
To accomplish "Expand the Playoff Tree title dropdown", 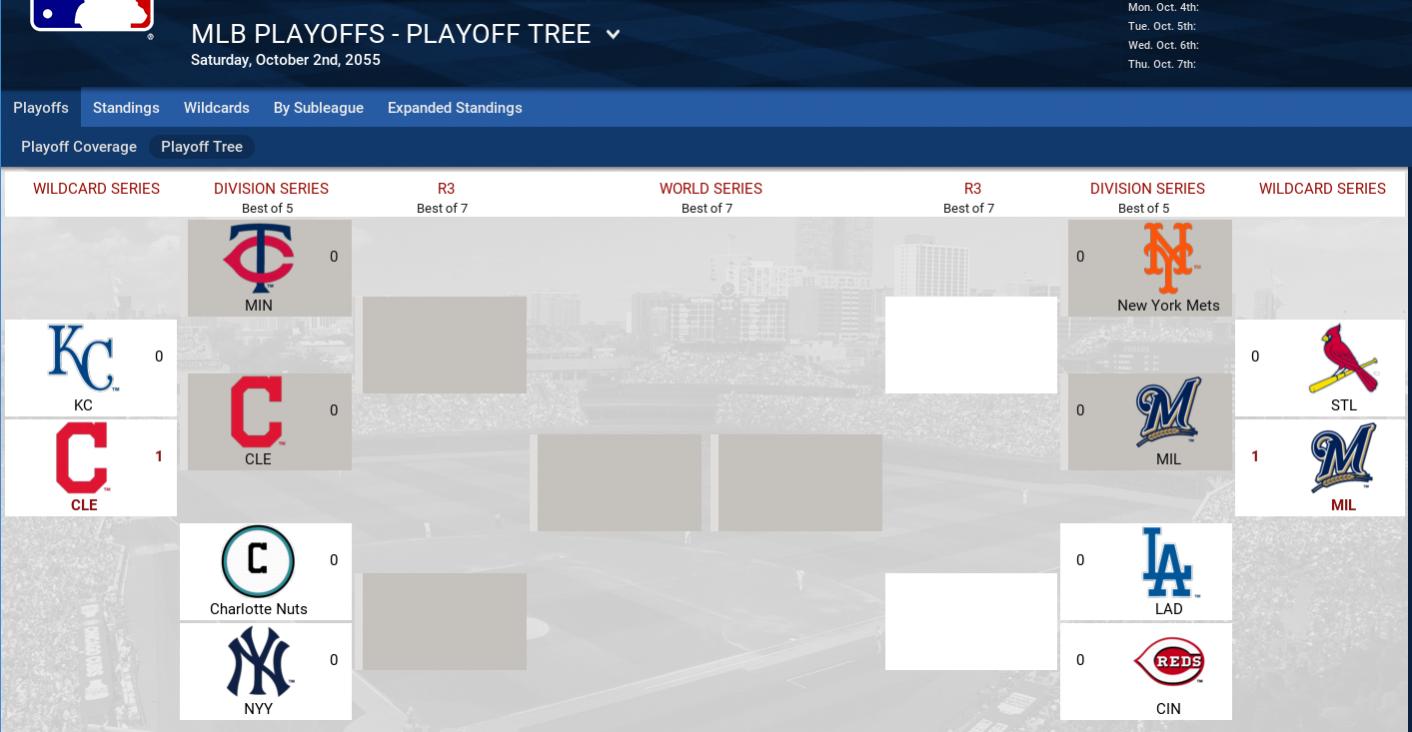I will click(x=613, y=34).
